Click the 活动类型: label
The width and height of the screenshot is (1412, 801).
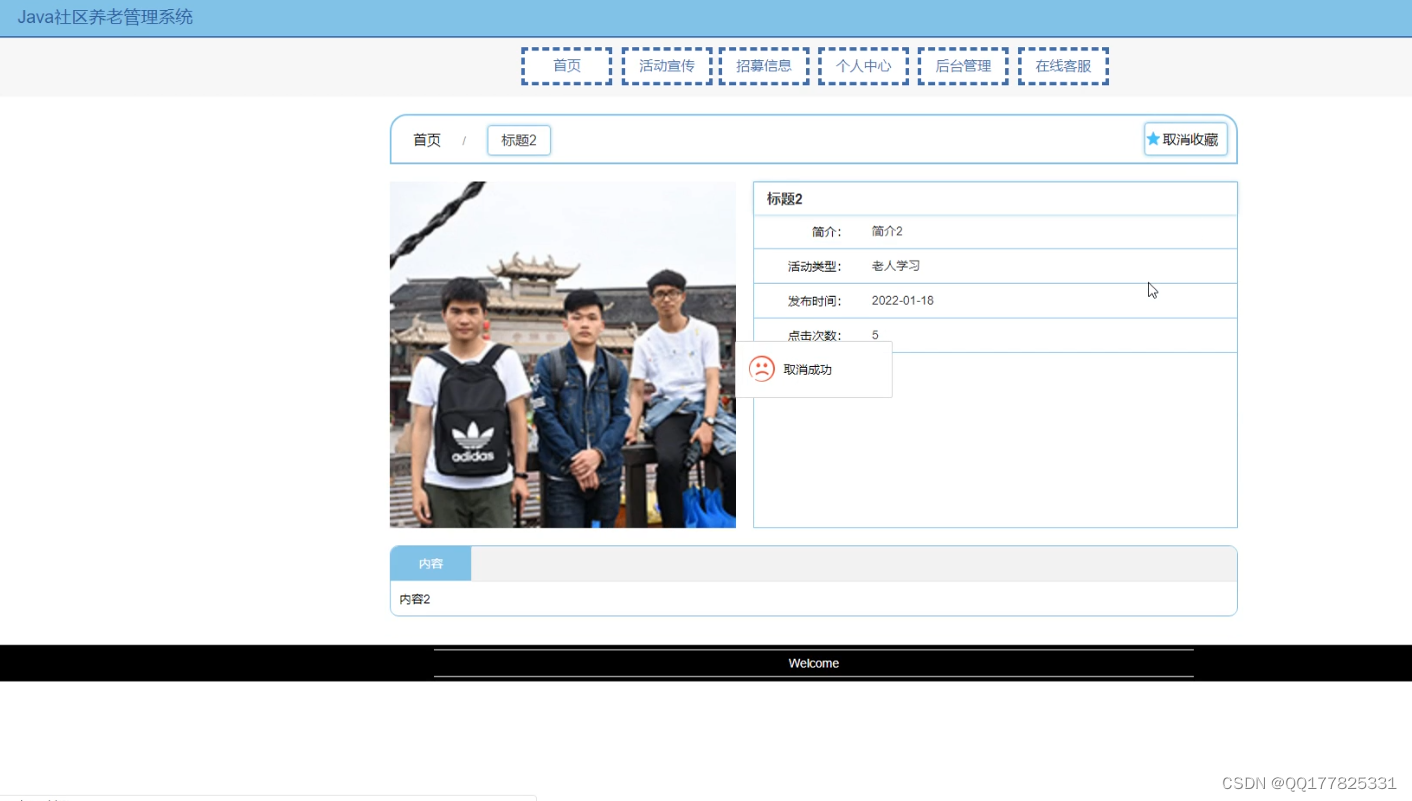815,267
